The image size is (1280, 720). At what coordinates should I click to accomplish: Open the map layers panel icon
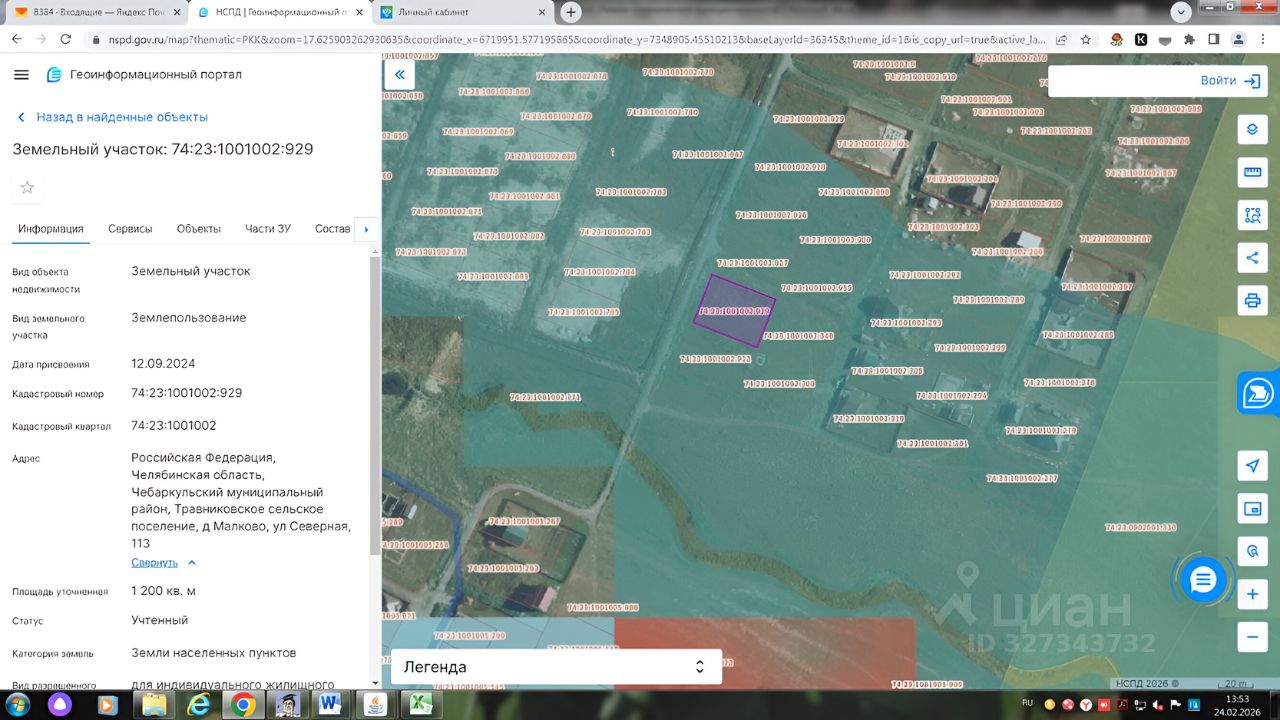pyautogui.click(x=1251, y=130)
